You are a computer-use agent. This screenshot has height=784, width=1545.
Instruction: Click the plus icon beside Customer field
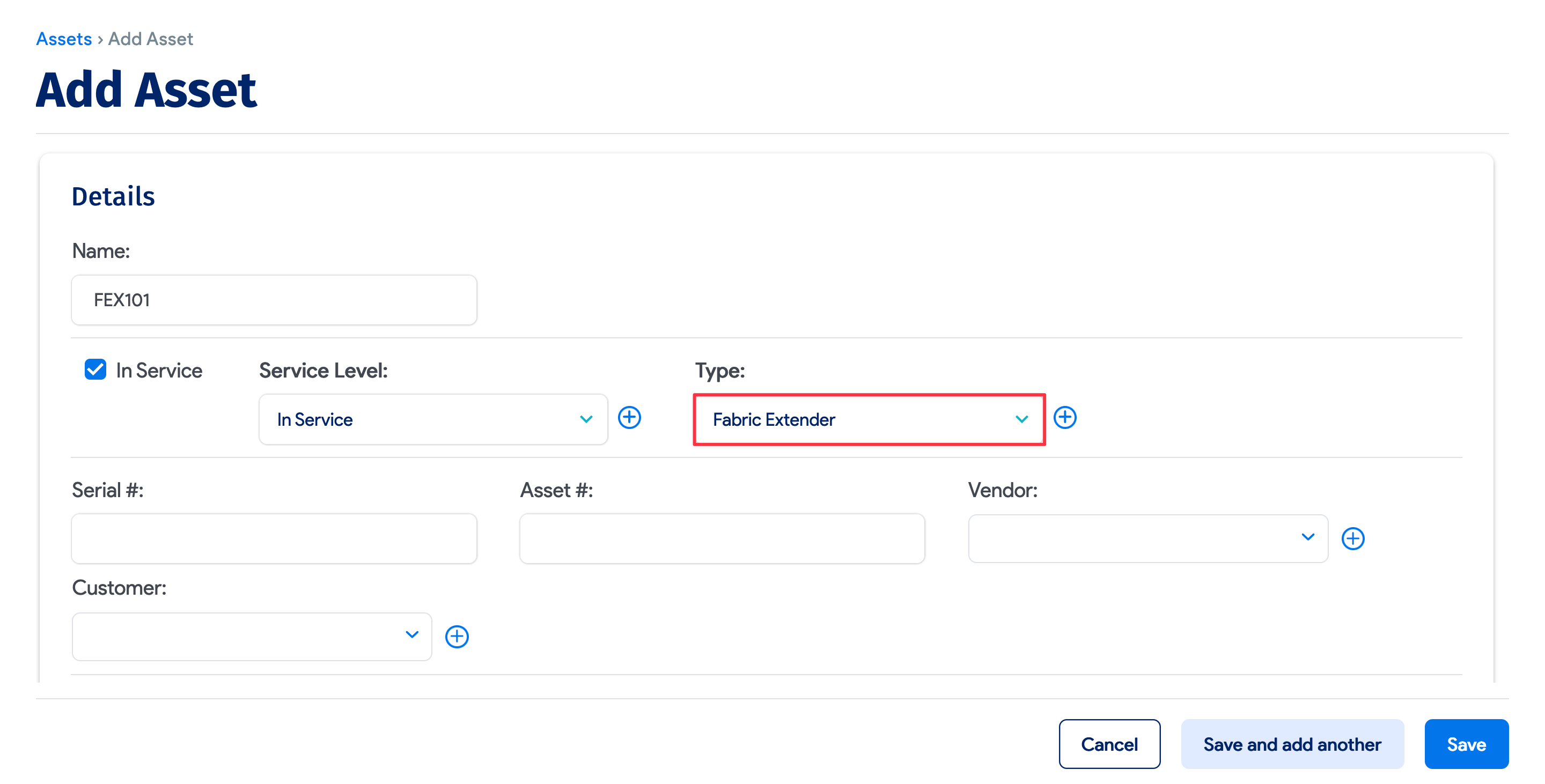point(457,636)
